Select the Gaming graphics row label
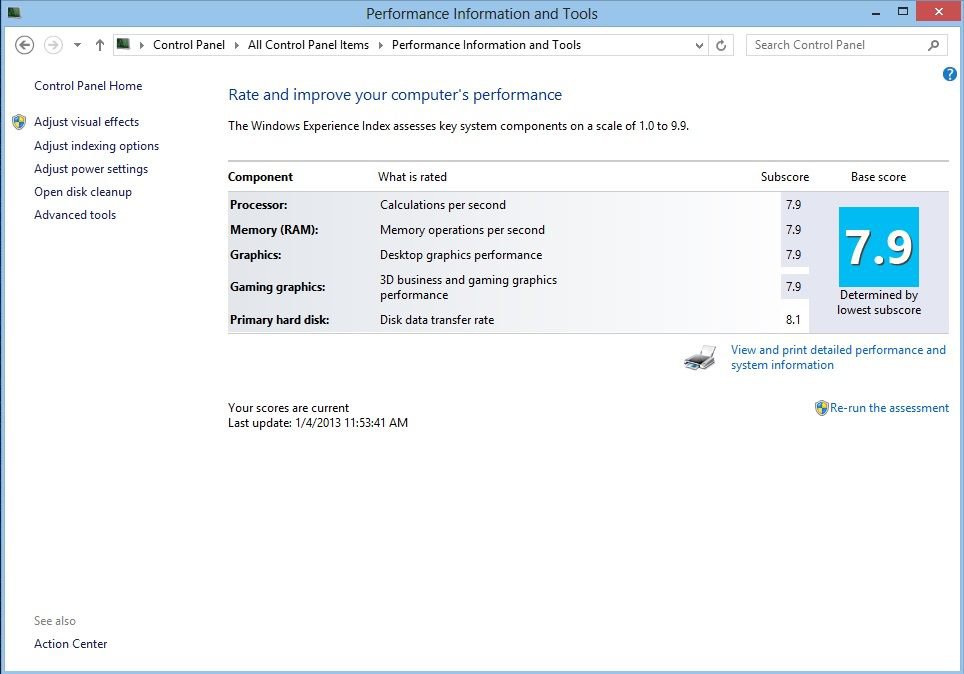The height and width of the screenshot is (674, 964). coord(277,287)
